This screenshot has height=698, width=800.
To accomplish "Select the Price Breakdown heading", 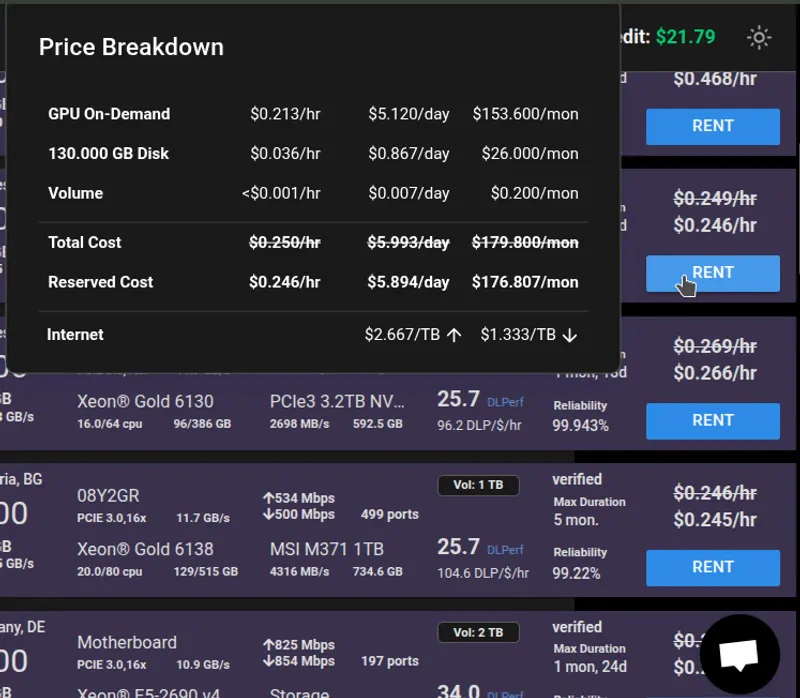I will [131, 47].
